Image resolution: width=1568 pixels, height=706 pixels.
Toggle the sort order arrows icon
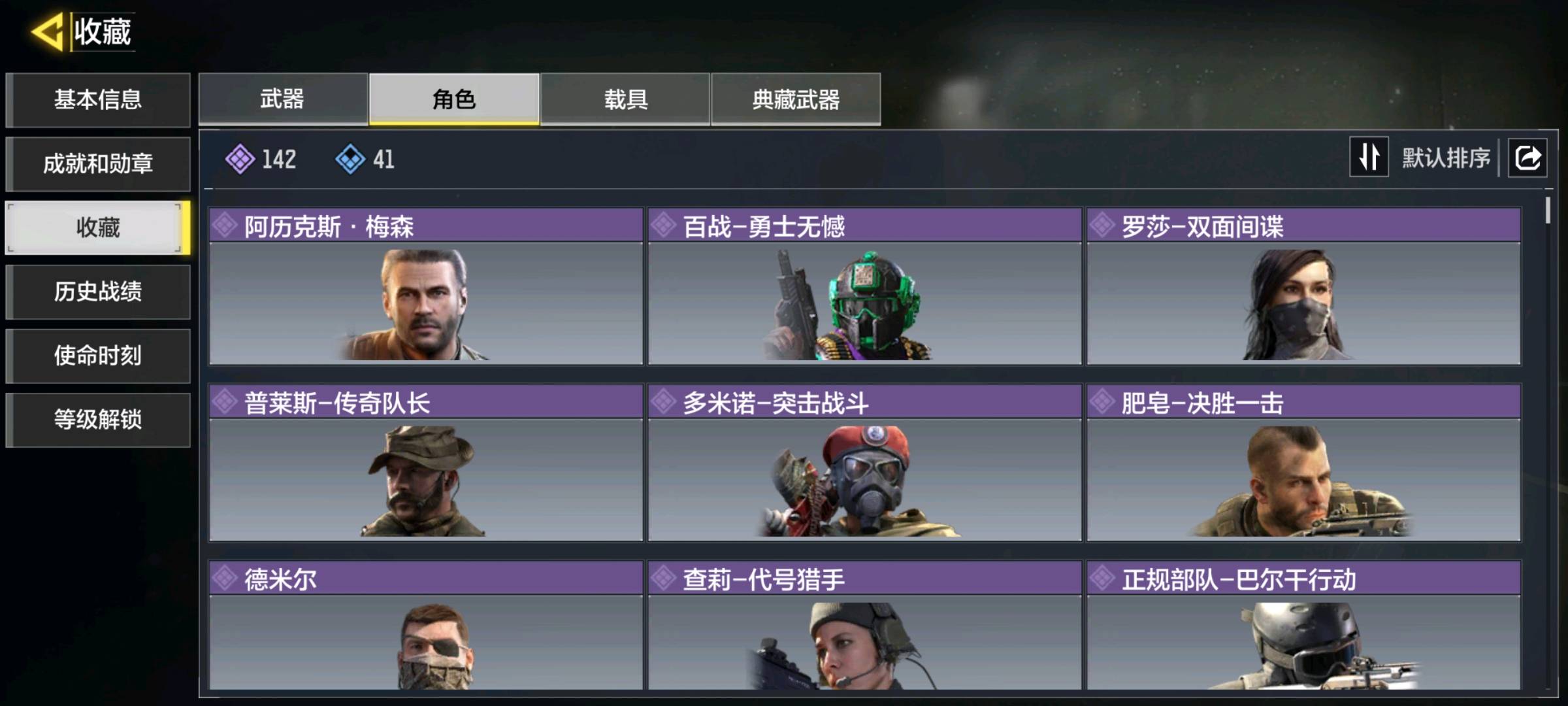(1369, 157)
